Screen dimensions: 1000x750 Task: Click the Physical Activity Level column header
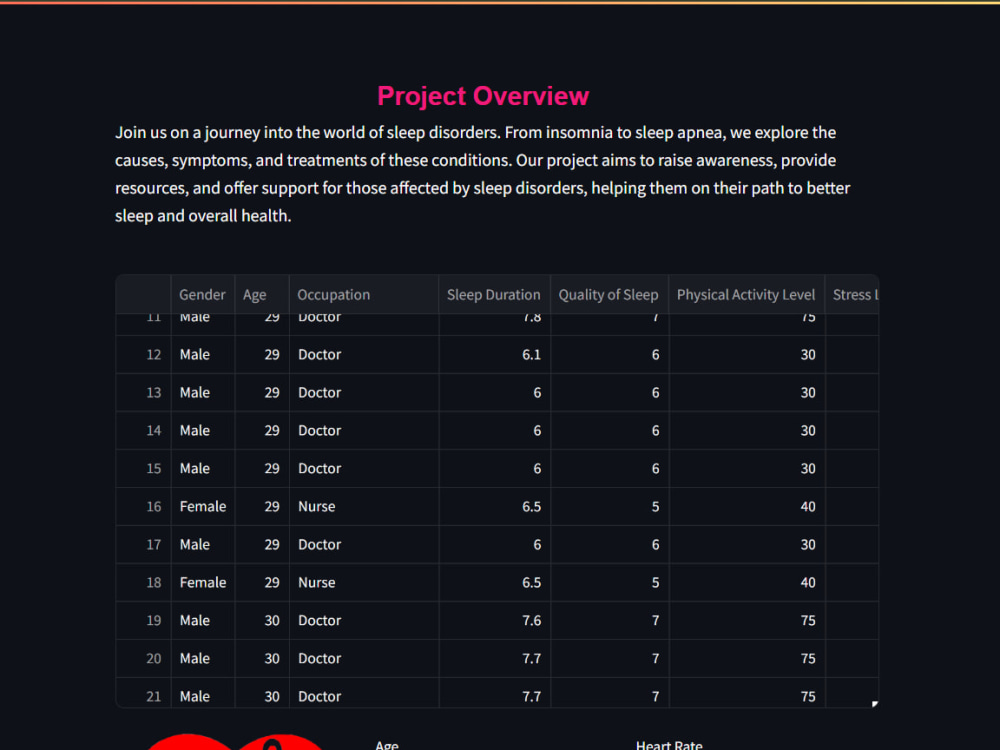tap(747, 295)
